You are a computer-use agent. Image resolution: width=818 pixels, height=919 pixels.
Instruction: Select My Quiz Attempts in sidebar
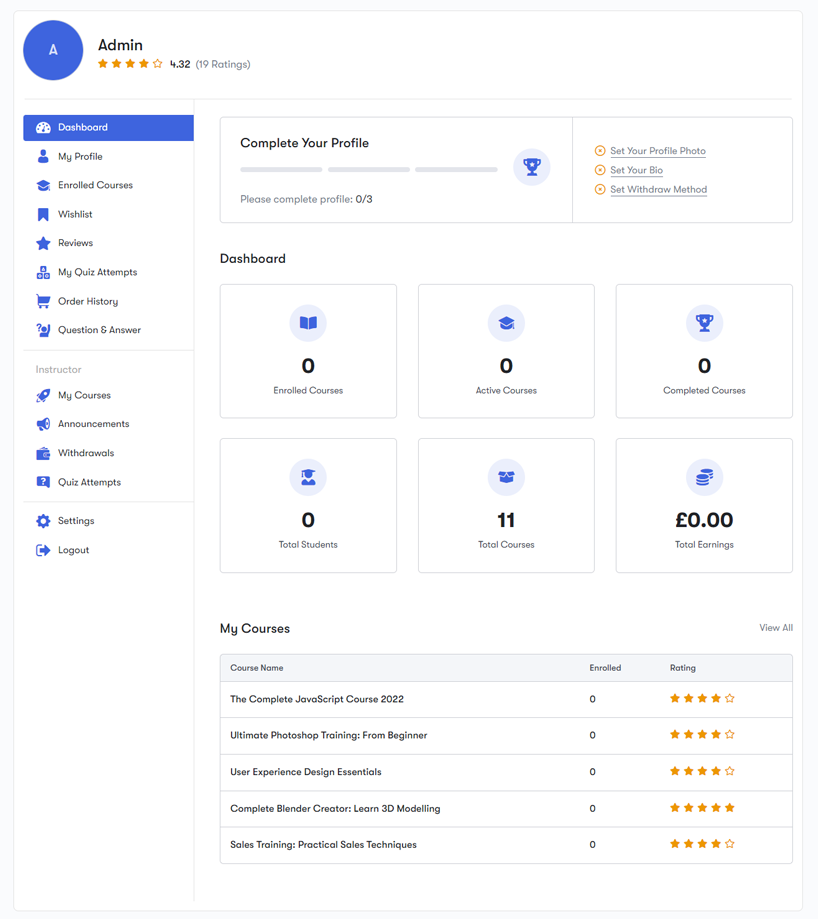[97, 272]
